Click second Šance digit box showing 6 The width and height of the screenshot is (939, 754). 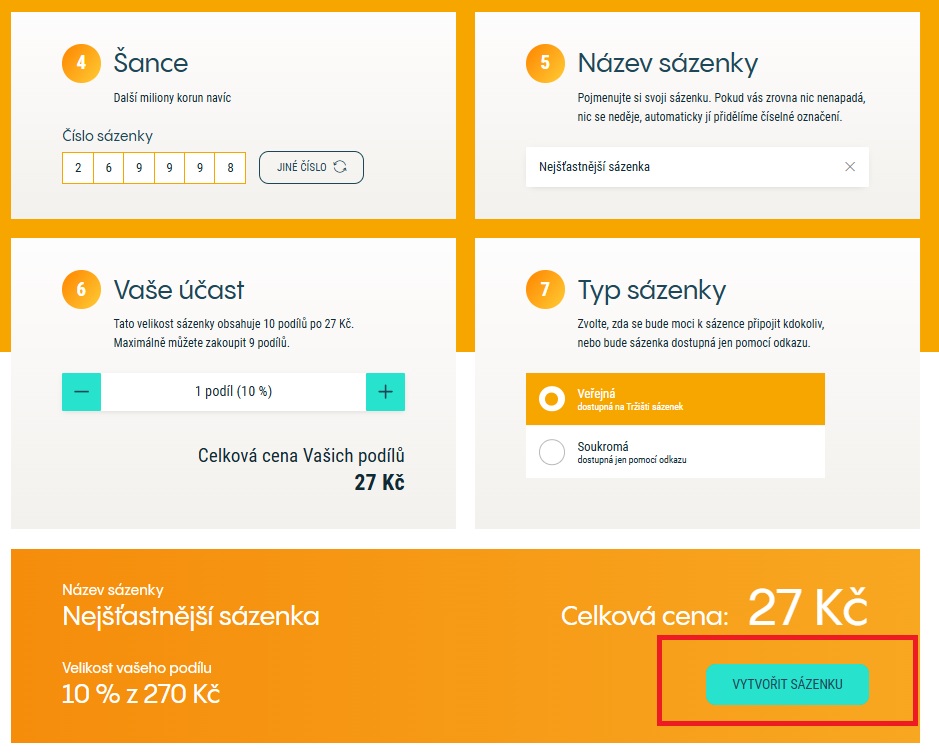[x=108, y=168]
